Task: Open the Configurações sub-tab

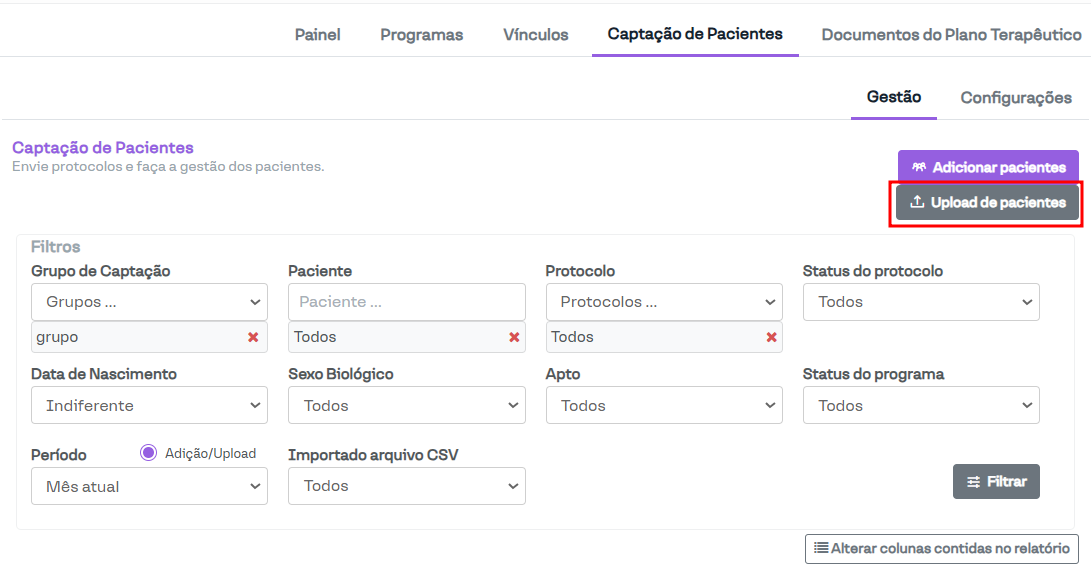Action: [x=1016, y=98]
